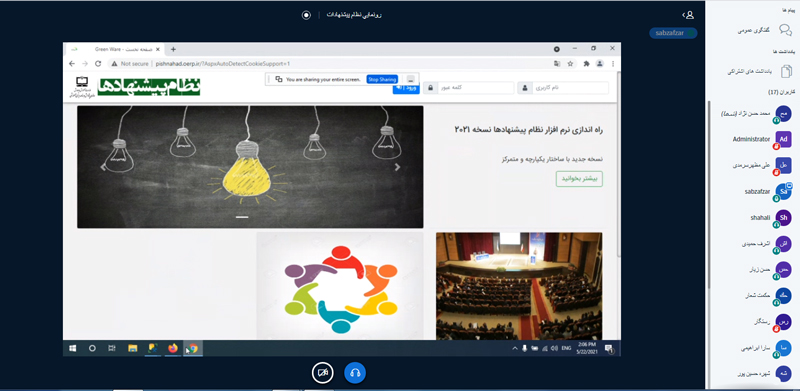The height and width of the screenshot is (391, 800).
Task: Click the carousel slide indicator bar
Action: (x=242, y=217)
